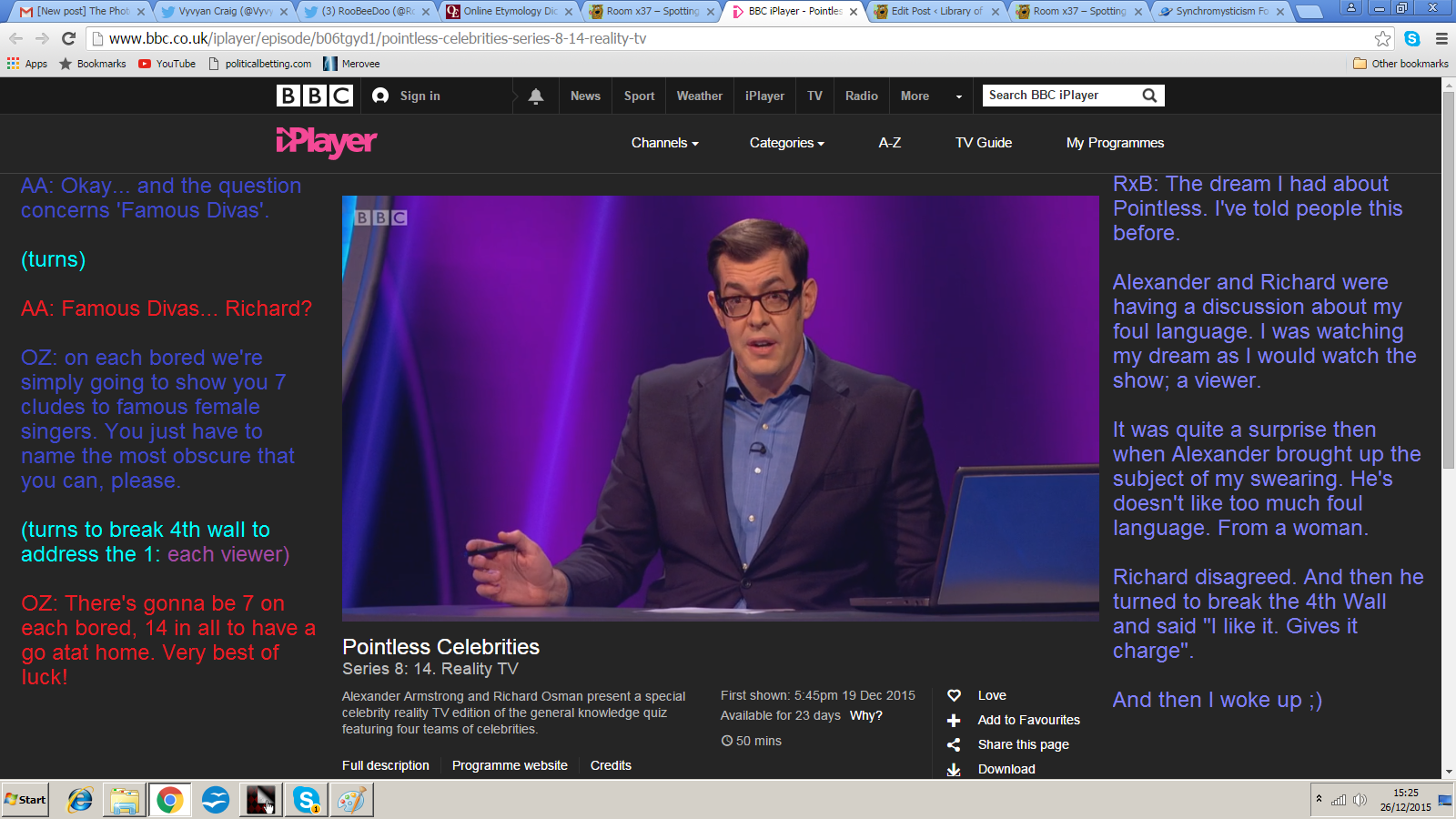Bookmark this page with star icon

click(x=1382, y=38)
